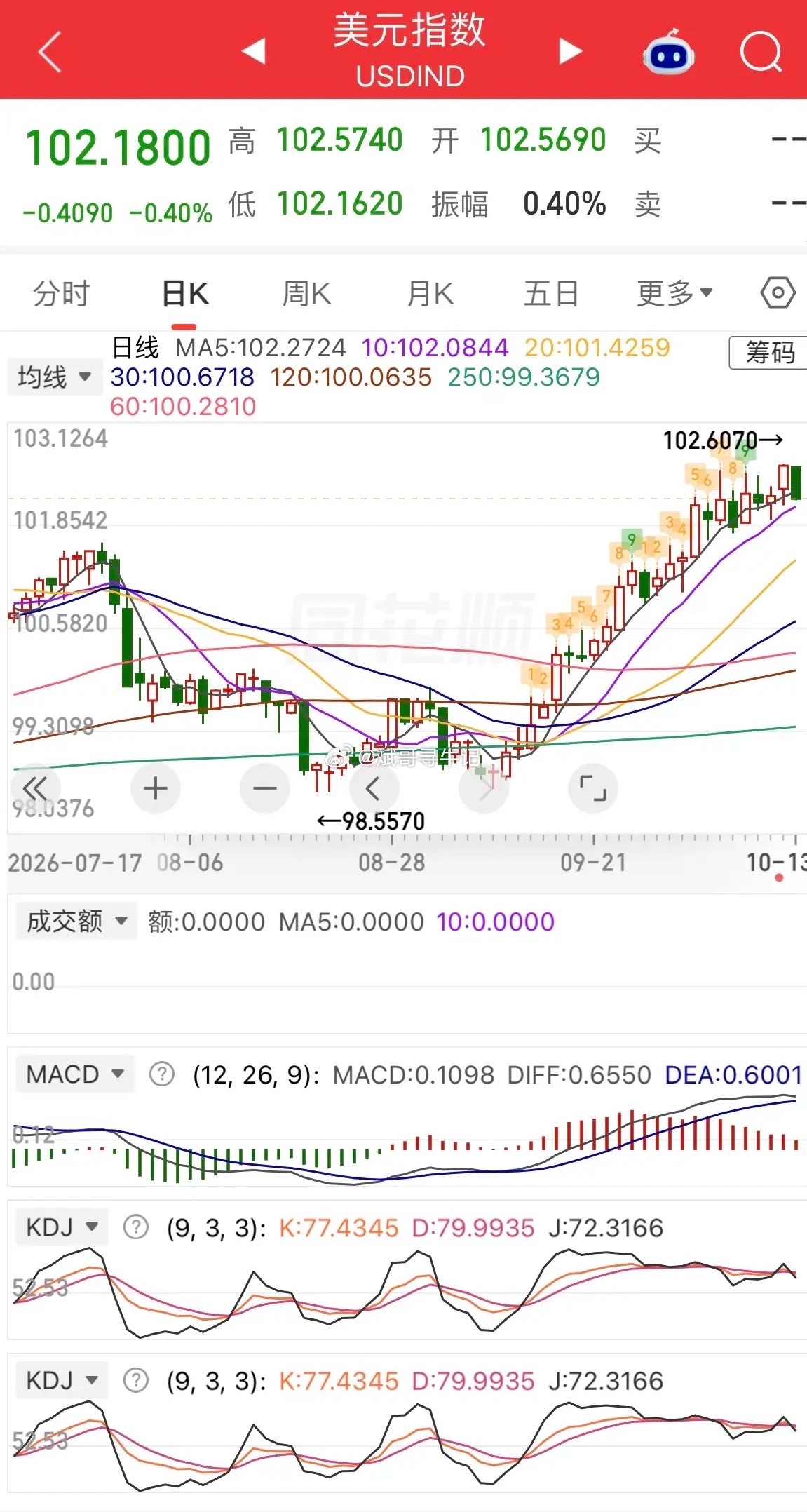
Task: Select the 日K tab
Action: [185, 293]
